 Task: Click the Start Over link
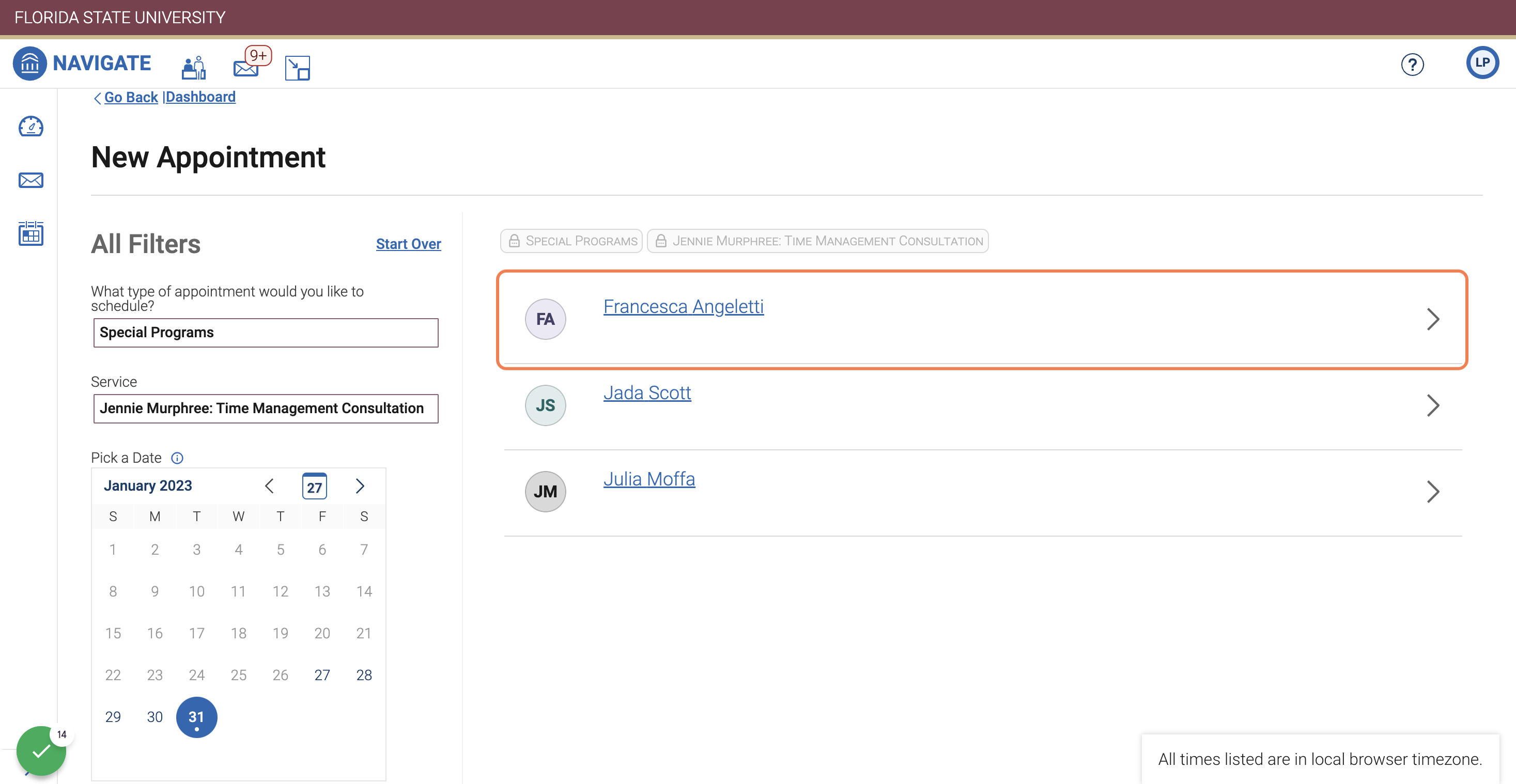click(x=408, y=244)
